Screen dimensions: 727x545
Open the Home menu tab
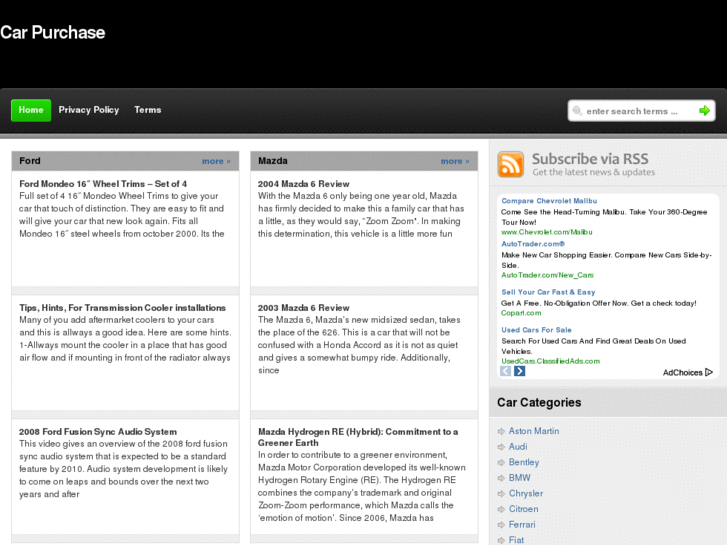[x=31, y=110]
